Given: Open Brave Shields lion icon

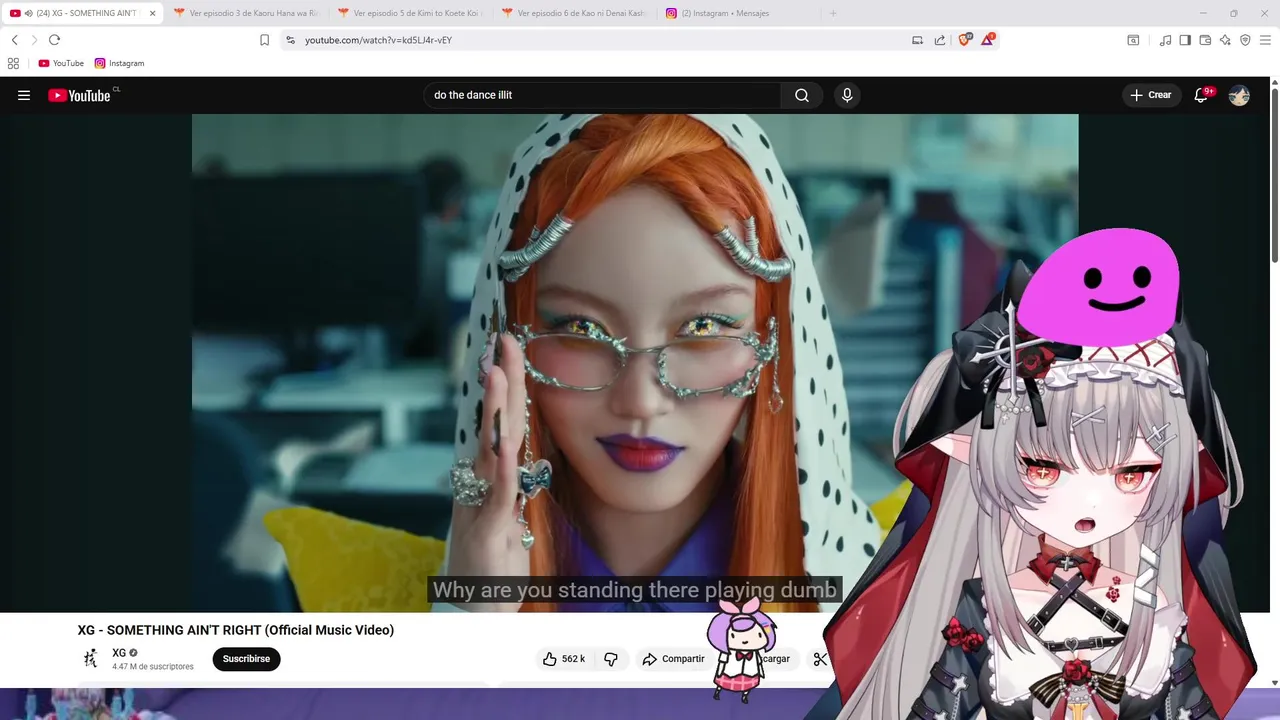Looking at the screenshot, I should click(964, 40).
